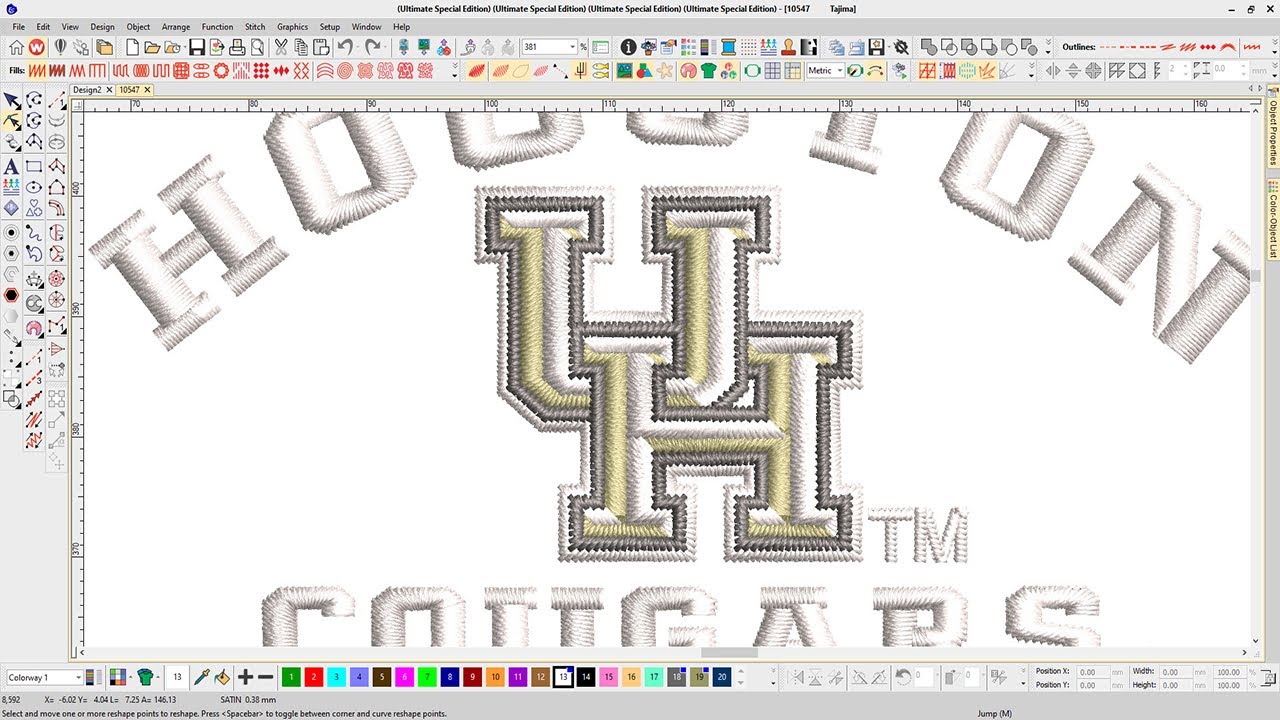The width and height of the screenshot is (1280, 720).
Task: Open a design with the folder icon
Action: tap(152, 47)
